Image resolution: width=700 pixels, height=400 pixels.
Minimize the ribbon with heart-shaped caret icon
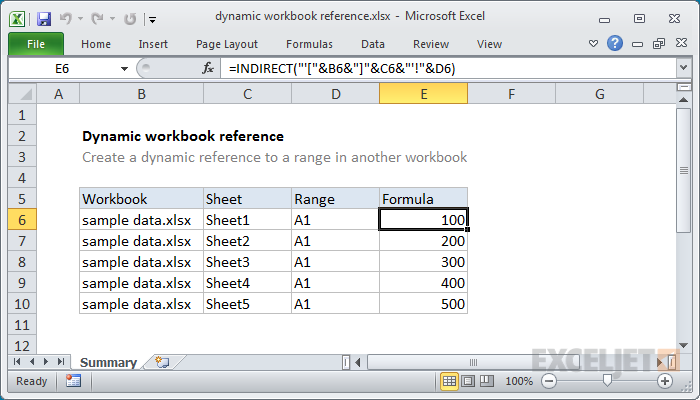[x=593, y=43]
